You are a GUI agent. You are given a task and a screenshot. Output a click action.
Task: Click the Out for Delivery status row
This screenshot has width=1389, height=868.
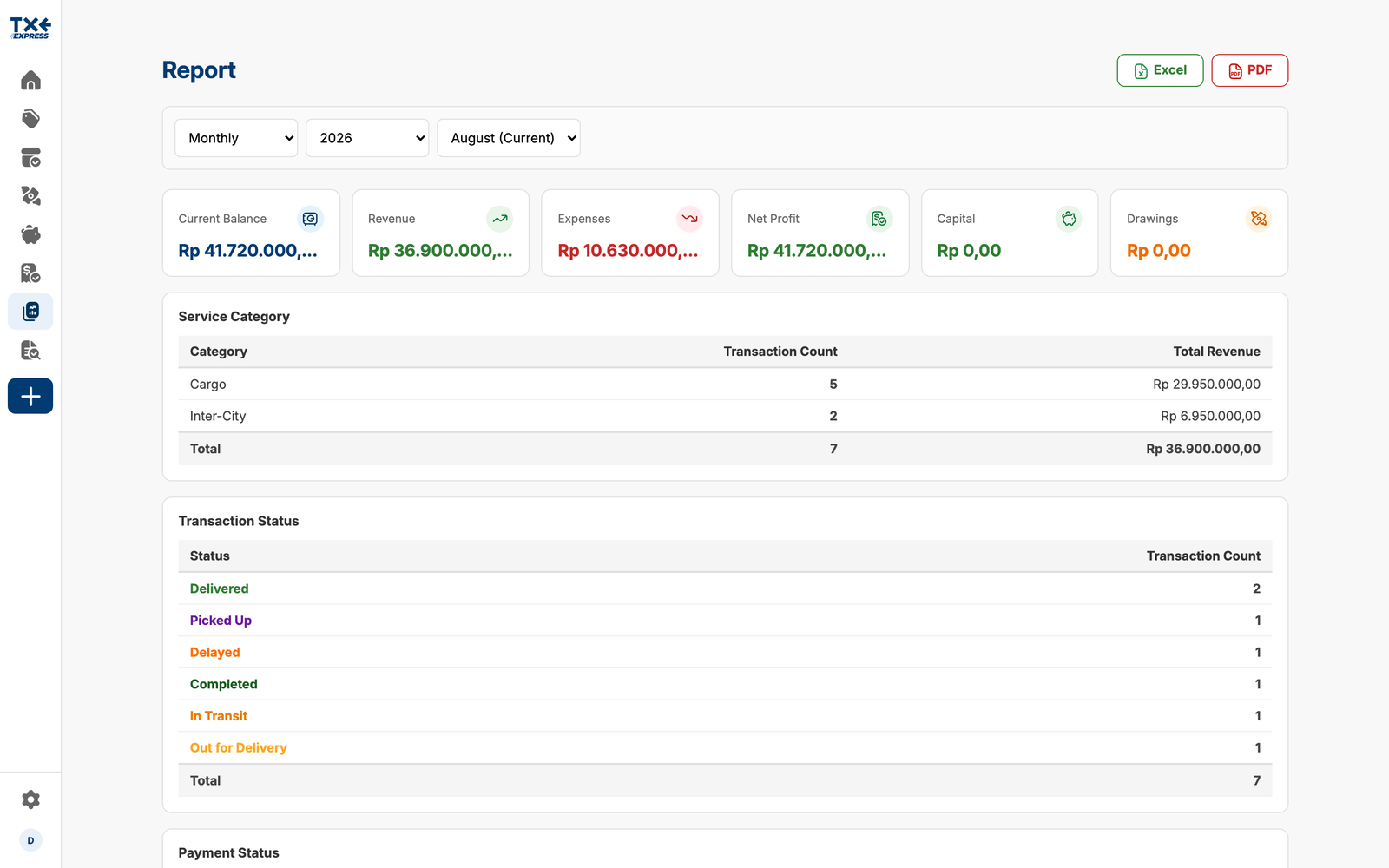coord(725,748)
